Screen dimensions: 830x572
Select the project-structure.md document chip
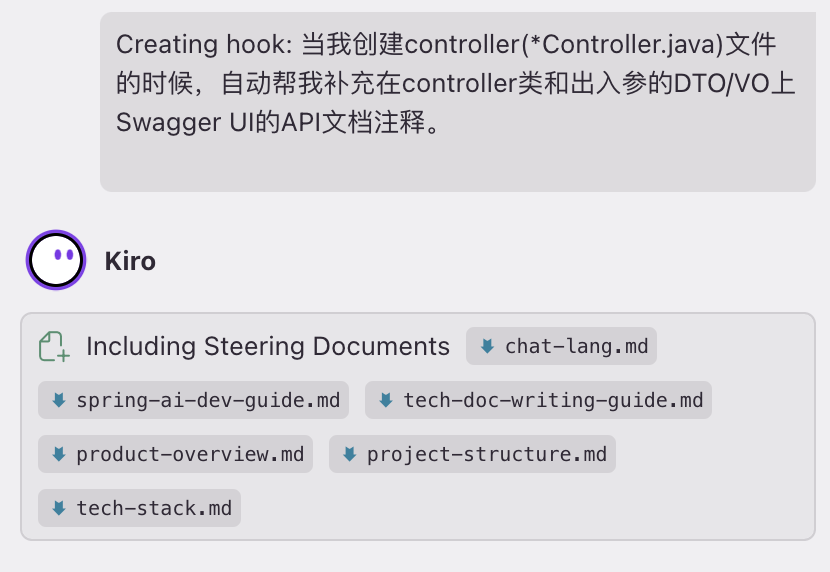486,454
